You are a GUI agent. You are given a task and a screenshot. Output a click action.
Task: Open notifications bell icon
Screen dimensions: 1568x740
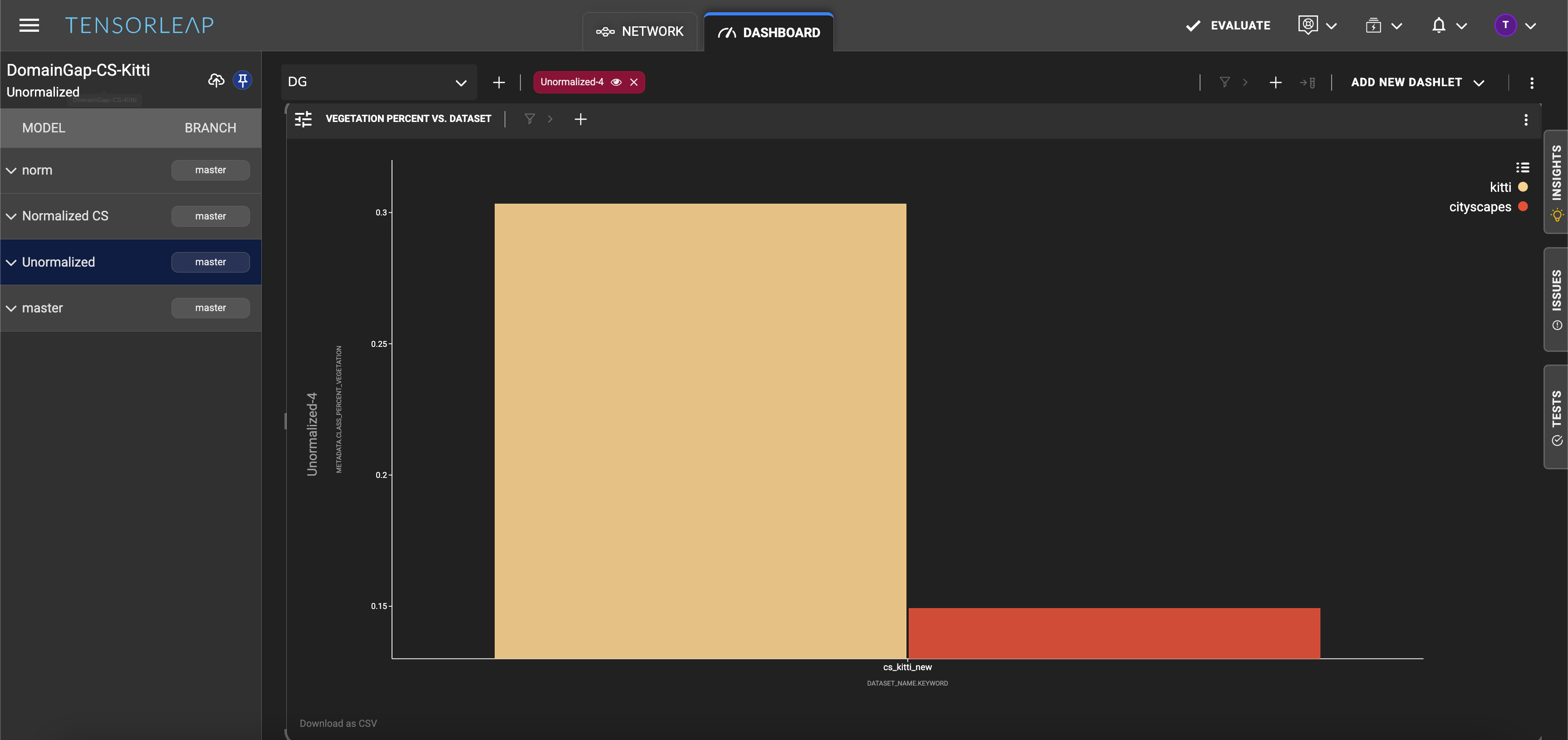(1438, 25)
